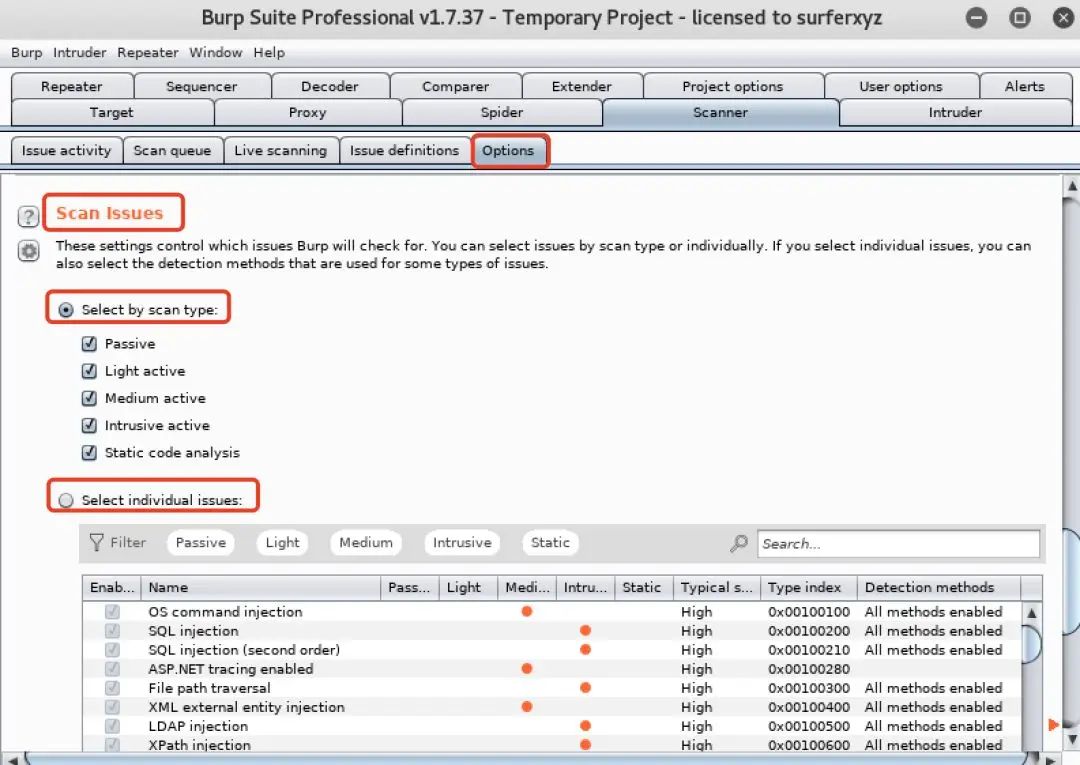
Task: Click the main panel scrollbar up arrow
Action: (1072, 186)
